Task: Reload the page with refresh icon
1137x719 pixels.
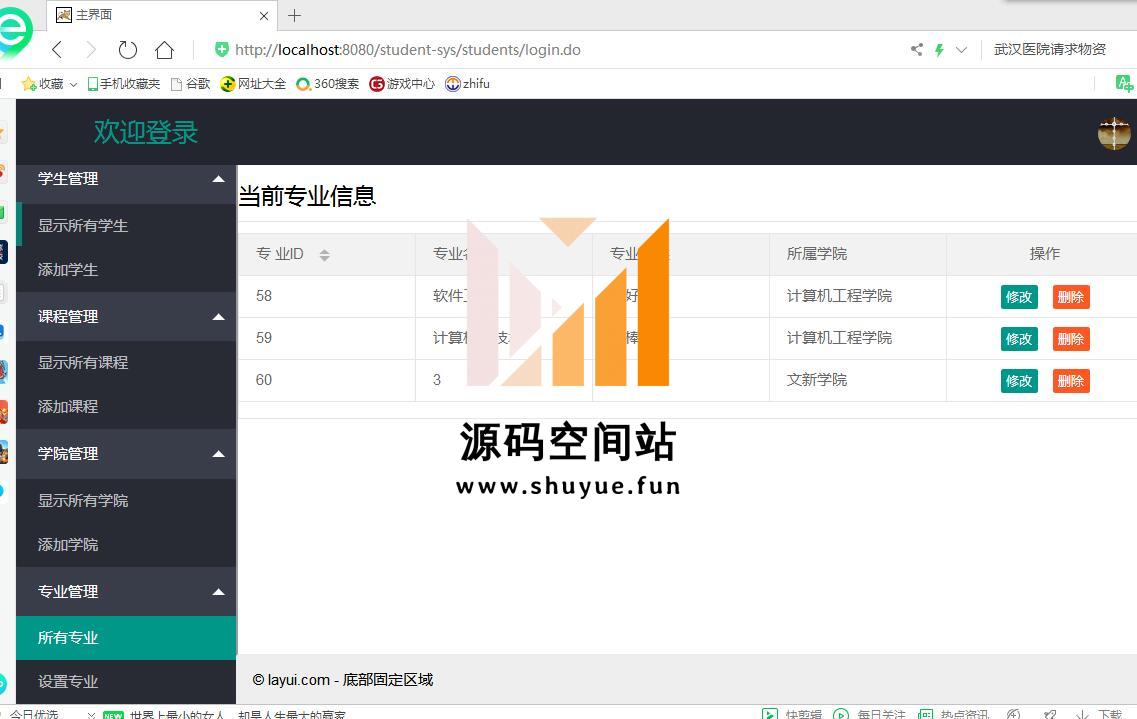Action: (128, 49)
